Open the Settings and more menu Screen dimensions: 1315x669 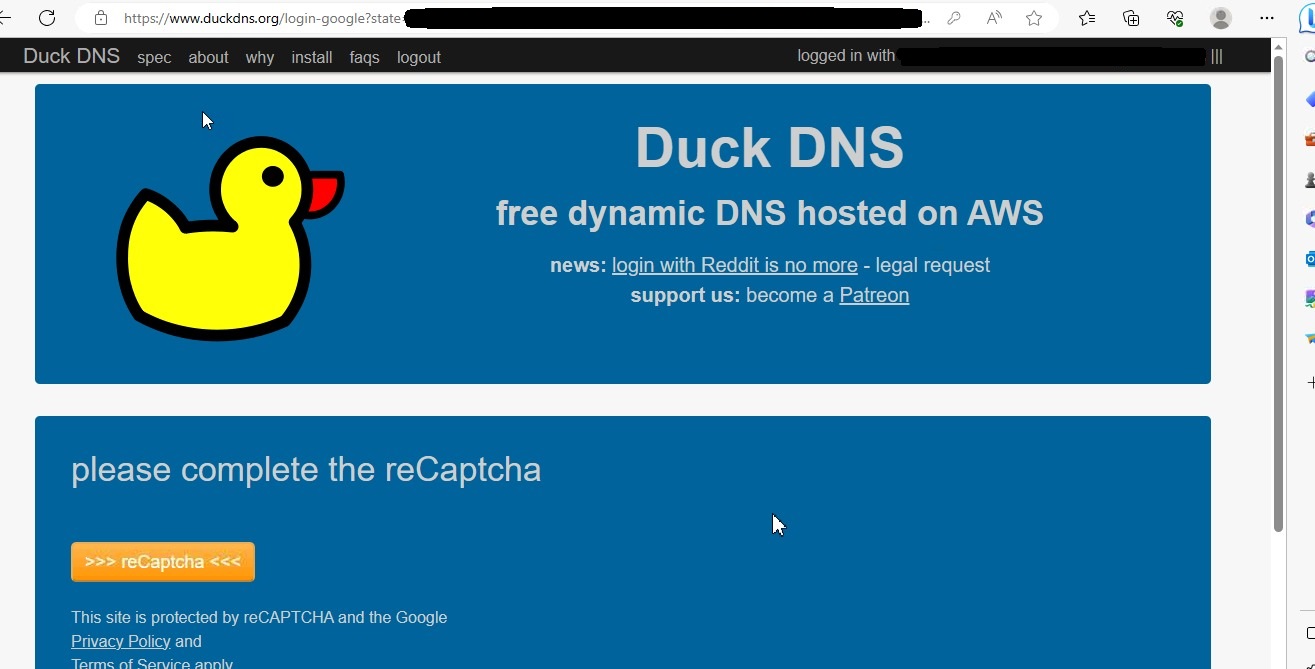[x=1267, y=18]
